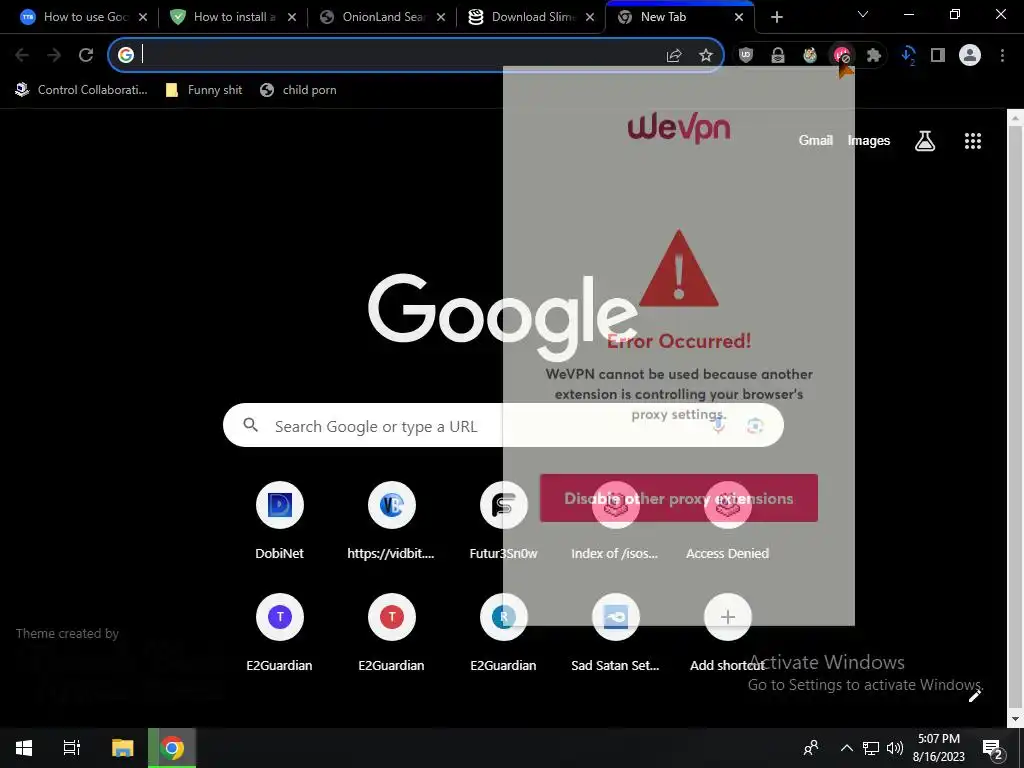
Task: Click the Google icon in address bar
Action: (x=126, y=55)
